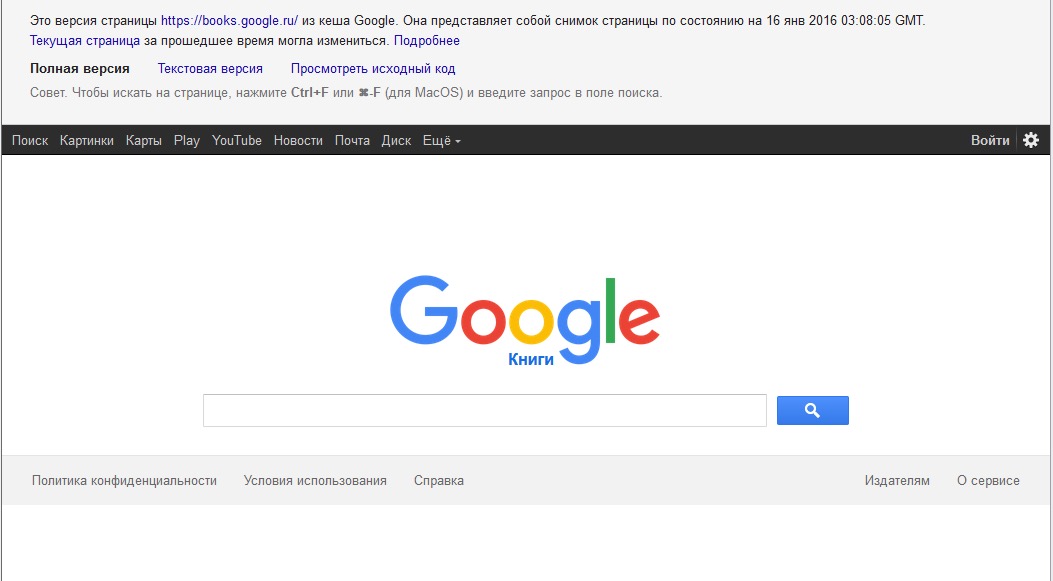Click Просмотреть исходный код
Viewport: 1053px width, 581px height.
click(373, 69)
